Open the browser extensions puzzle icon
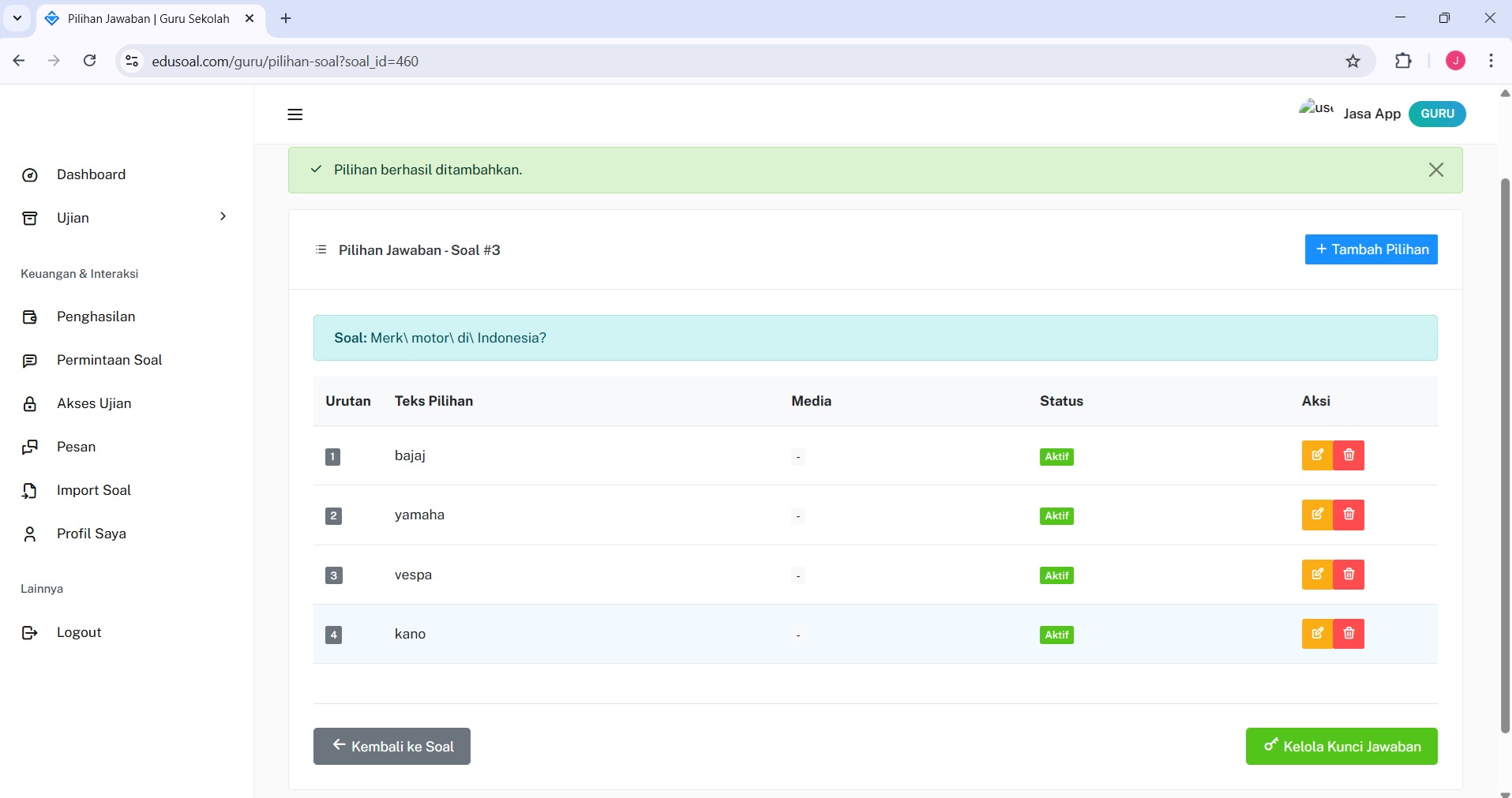The height and width of the screenshot is (798, 1512). point(1402,61)
